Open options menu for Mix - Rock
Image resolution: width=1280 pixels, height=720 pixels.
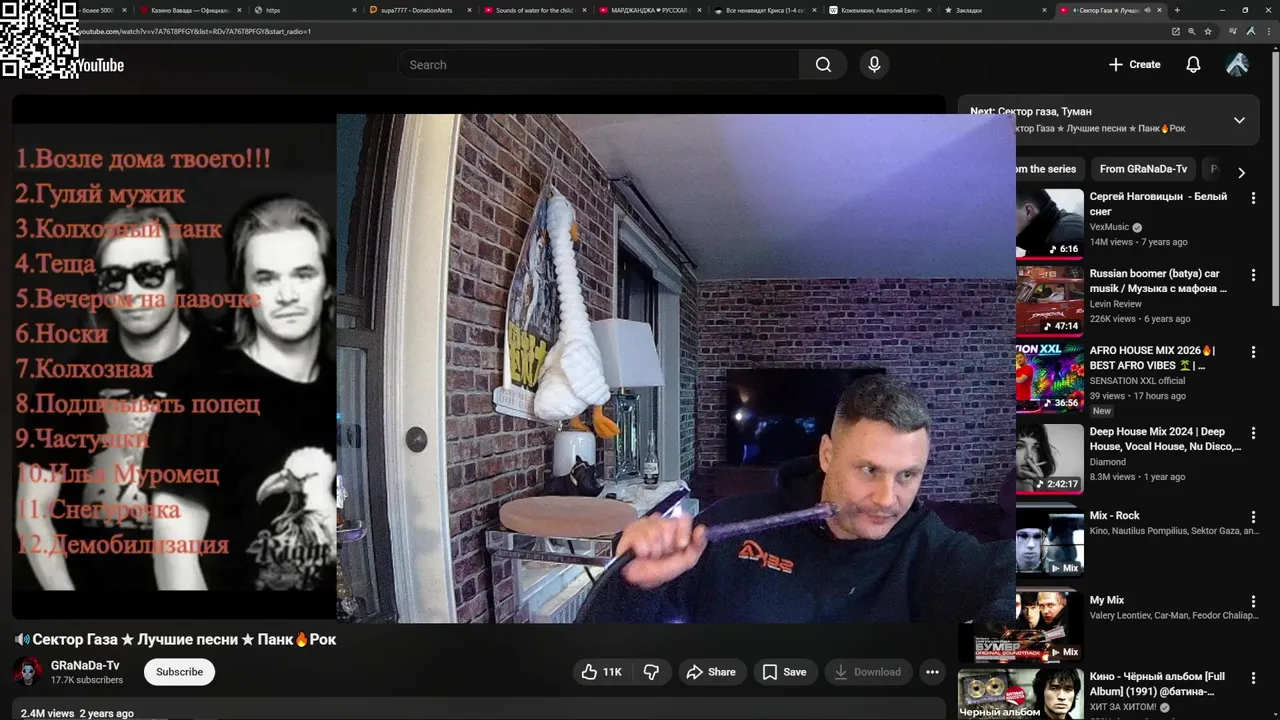(1253, 517)
